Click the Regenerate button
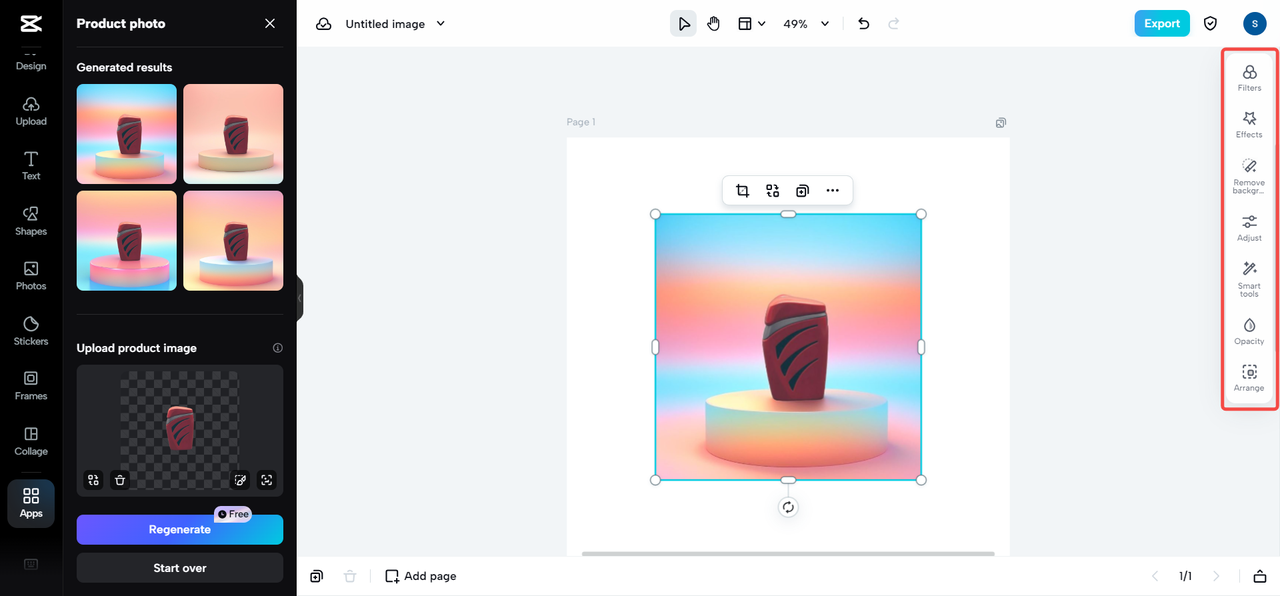 point(180,530)
